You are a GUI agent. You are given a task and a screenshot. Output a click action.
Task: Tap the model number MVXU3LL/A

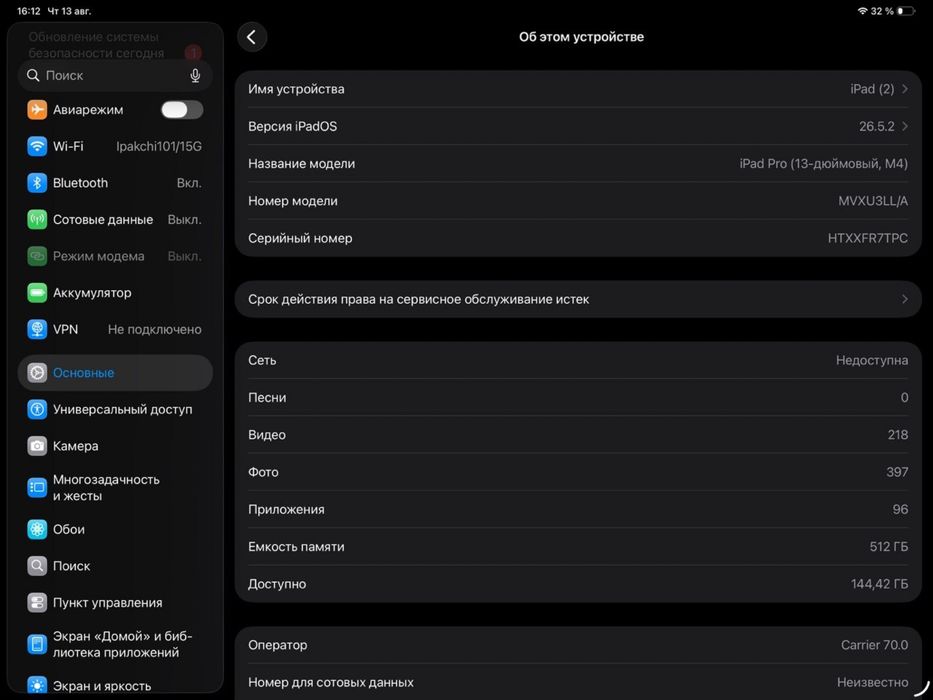(873, 201)
